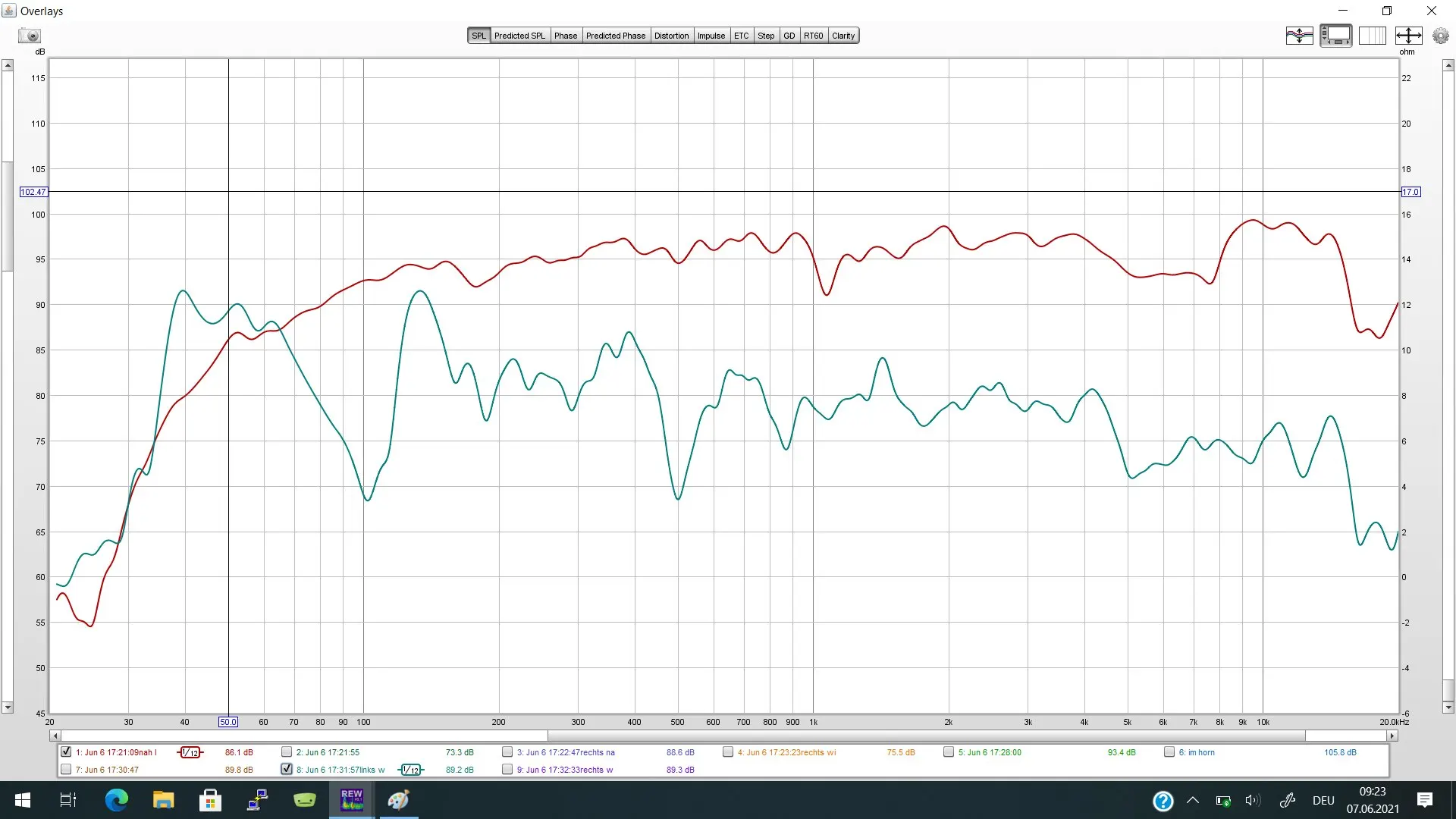1456x819 pixels.
Task: Click the horizontal frequency scrollbar thumb
Action: pos(925,736)
